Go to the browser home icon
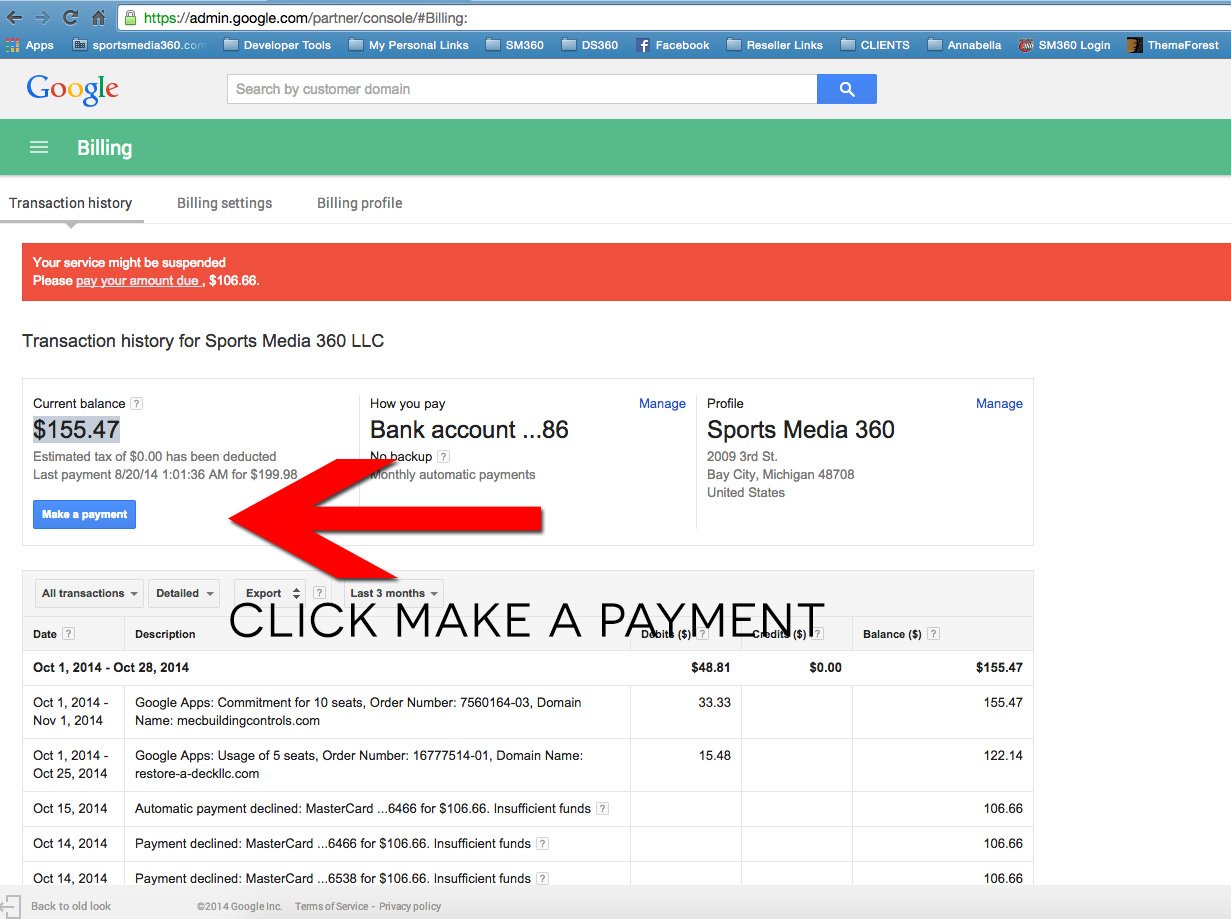The image size is (1231, 919). pos(98,18)
